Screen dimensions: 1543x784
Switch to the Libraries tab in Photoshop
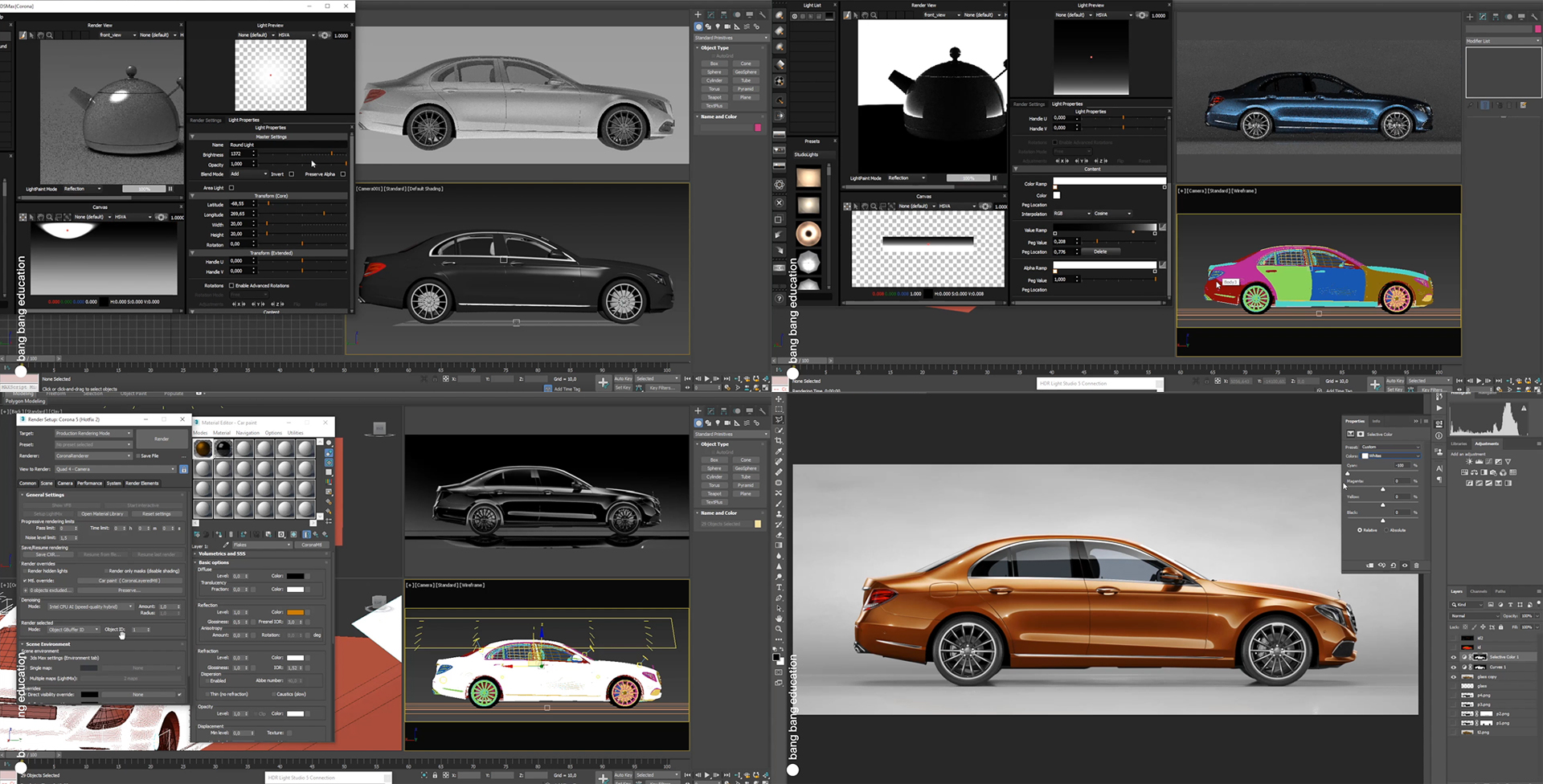(1459, 443)
